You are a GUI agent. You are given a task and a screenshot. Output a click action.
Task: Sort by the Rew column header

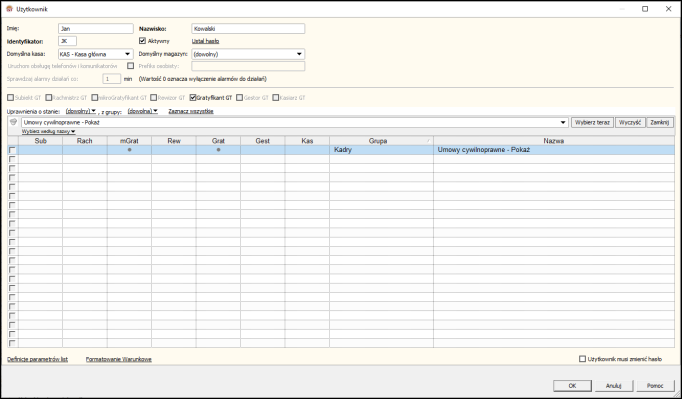pos(174,141)
